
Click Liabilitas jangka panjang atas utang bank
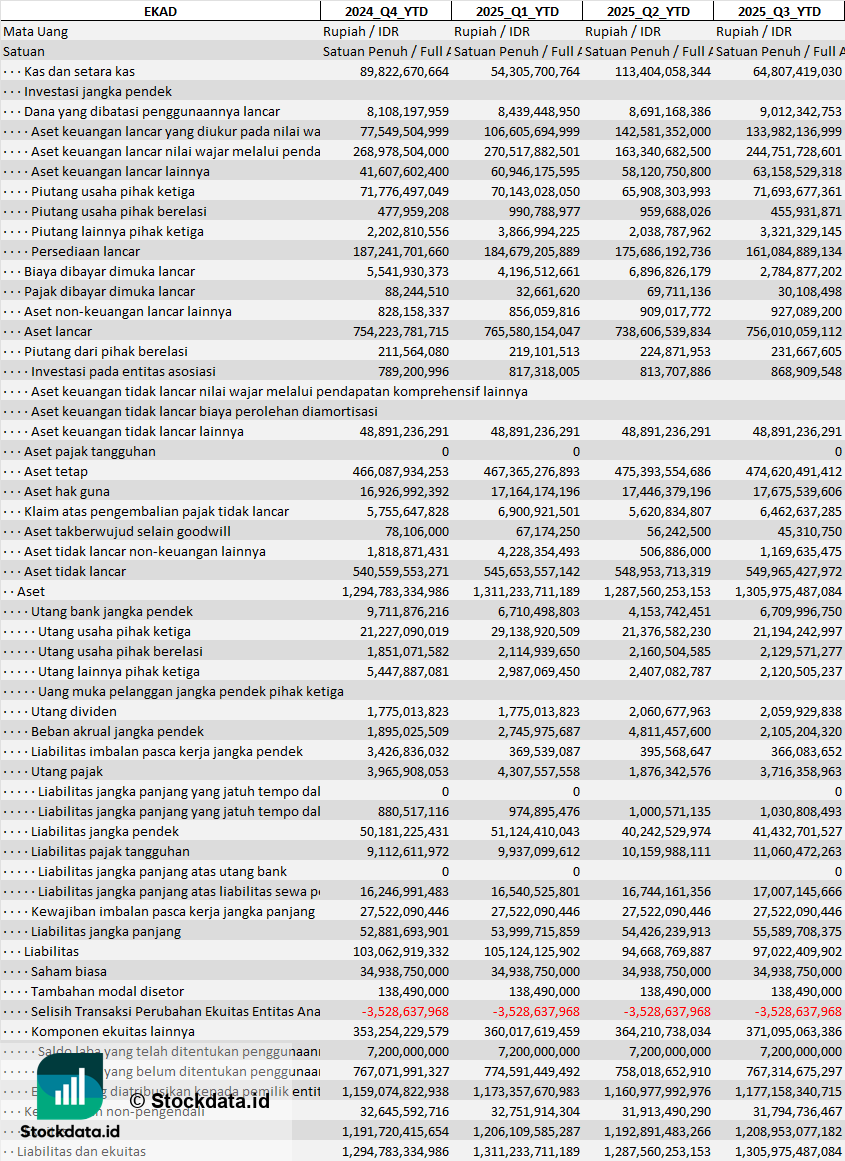(162, 871)
